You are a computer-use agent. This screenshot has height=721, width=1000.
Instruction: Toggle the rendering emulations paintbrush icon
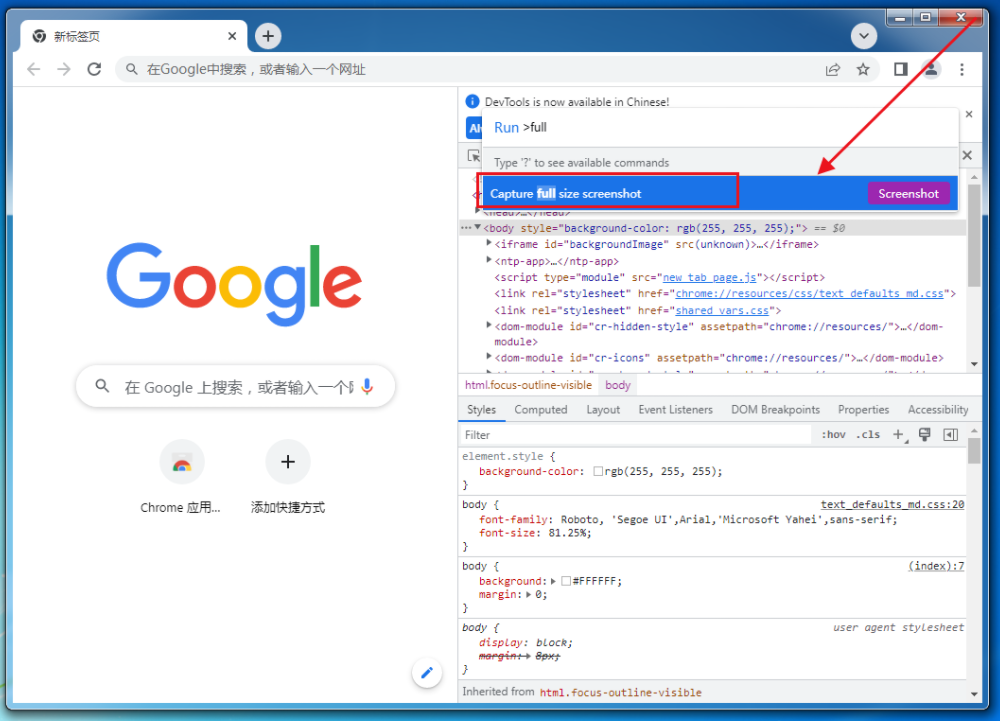924,435
